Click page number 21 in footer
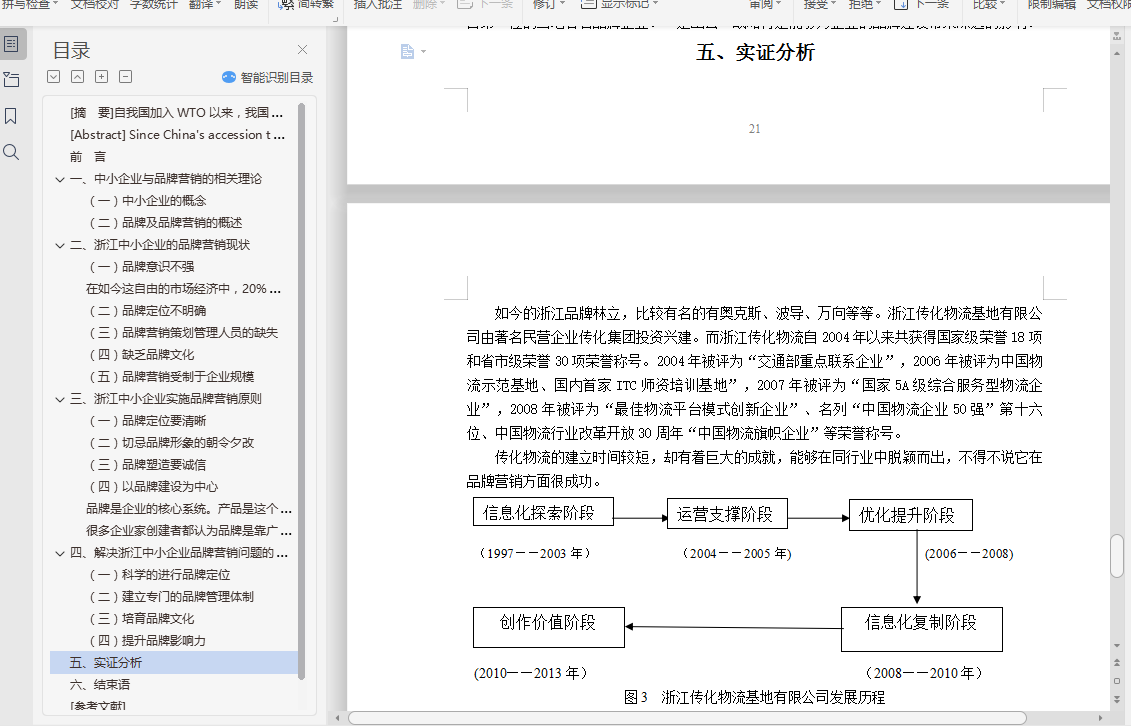The width and height of the screenshot is (1131, 726). coord(754,129)
